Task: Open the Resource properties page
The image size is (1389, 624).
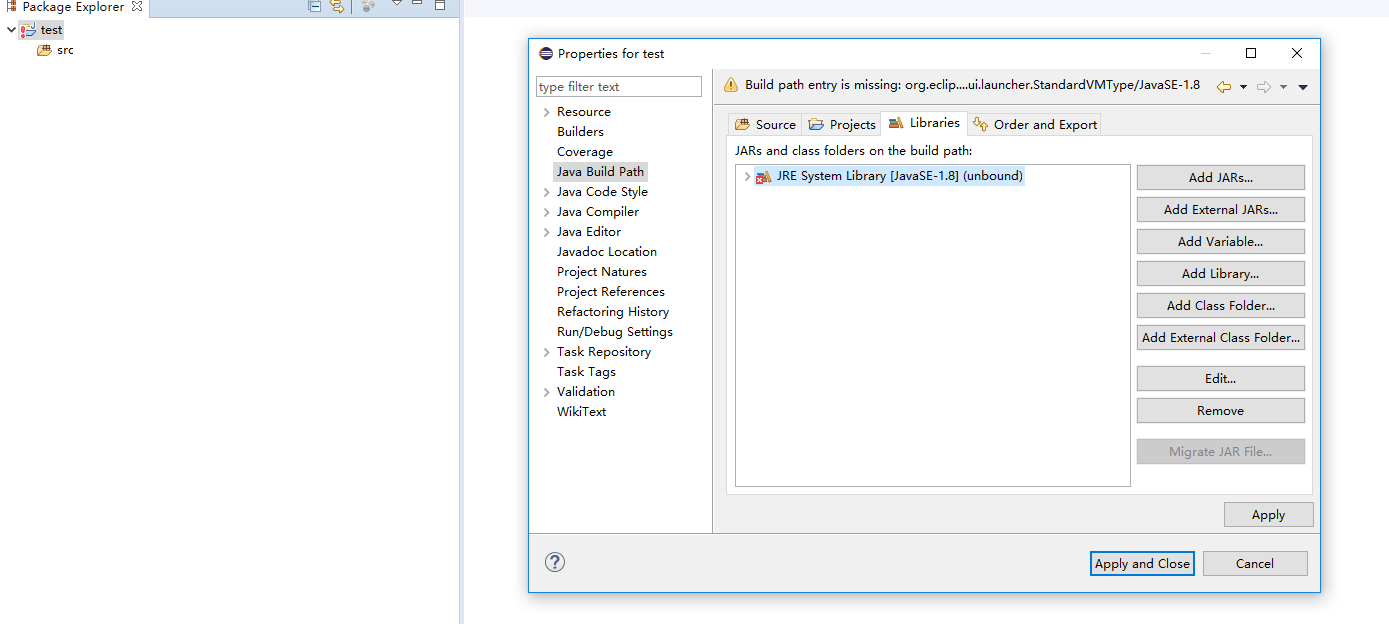Action: click(x=583, y=112)
